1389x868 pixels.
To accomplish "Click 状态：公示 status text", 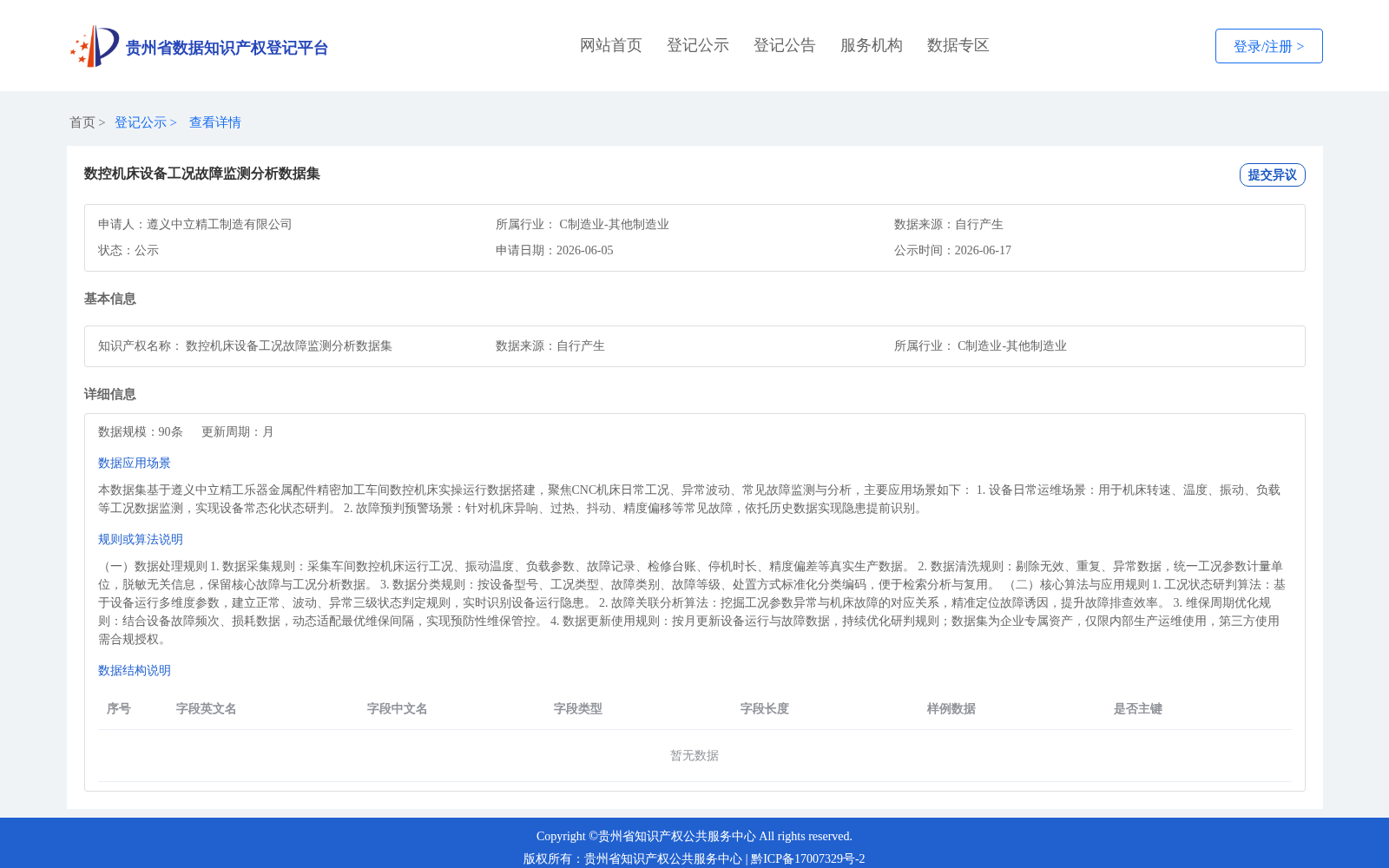I will 128,250.
